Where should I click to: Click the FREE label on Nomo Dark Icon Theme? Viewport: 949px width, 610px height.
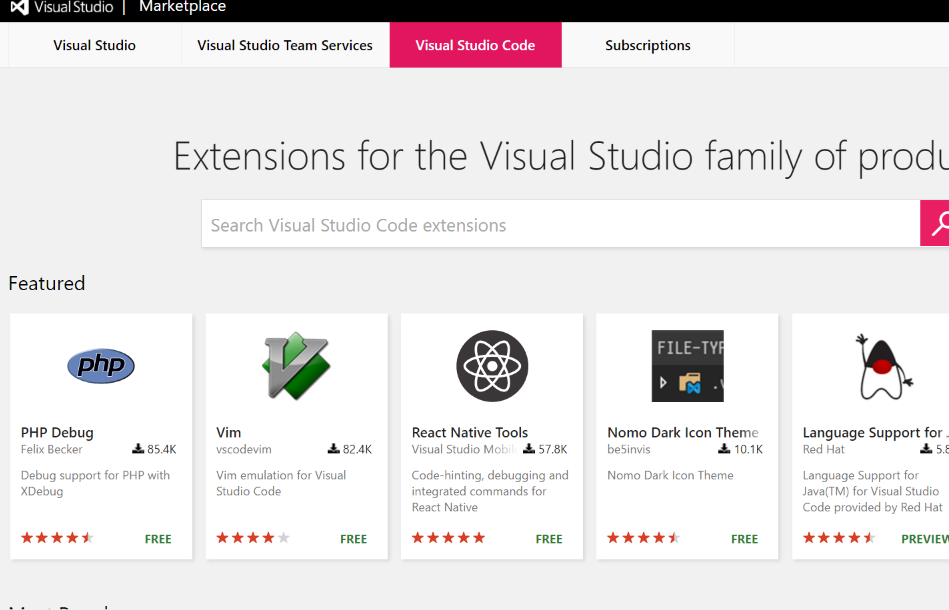tap(744, 539)
